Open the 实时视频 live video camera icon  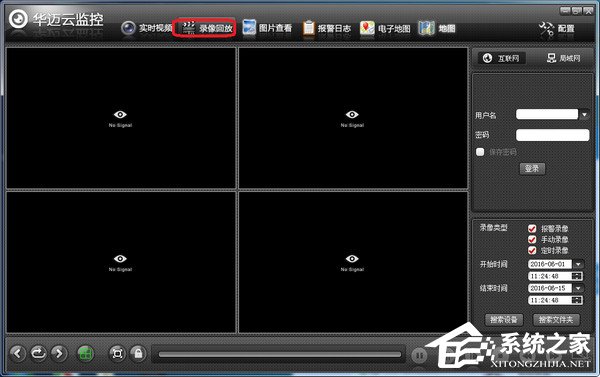click(128, 28)
